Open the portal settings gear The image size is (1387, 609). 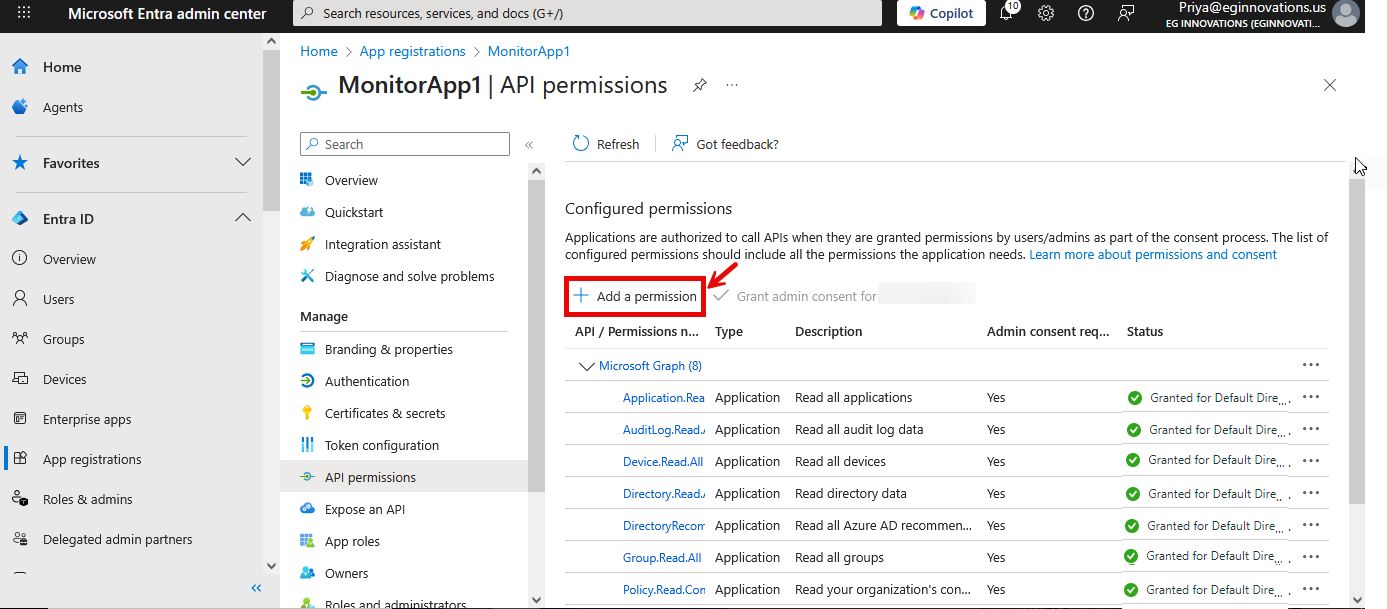[1046, 14]
